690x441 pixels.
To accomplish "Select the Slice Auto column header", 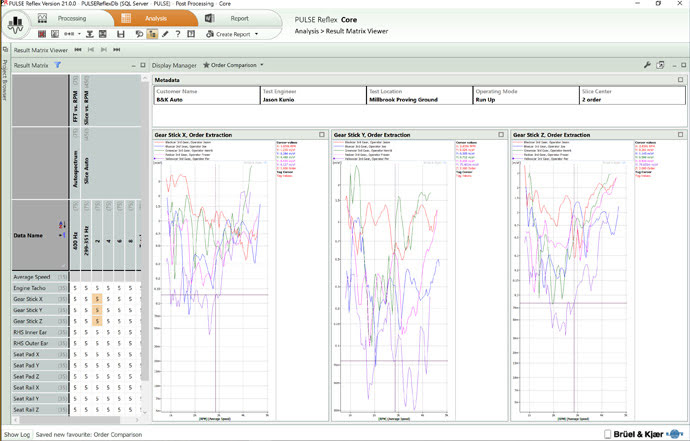I will point(86,163).
